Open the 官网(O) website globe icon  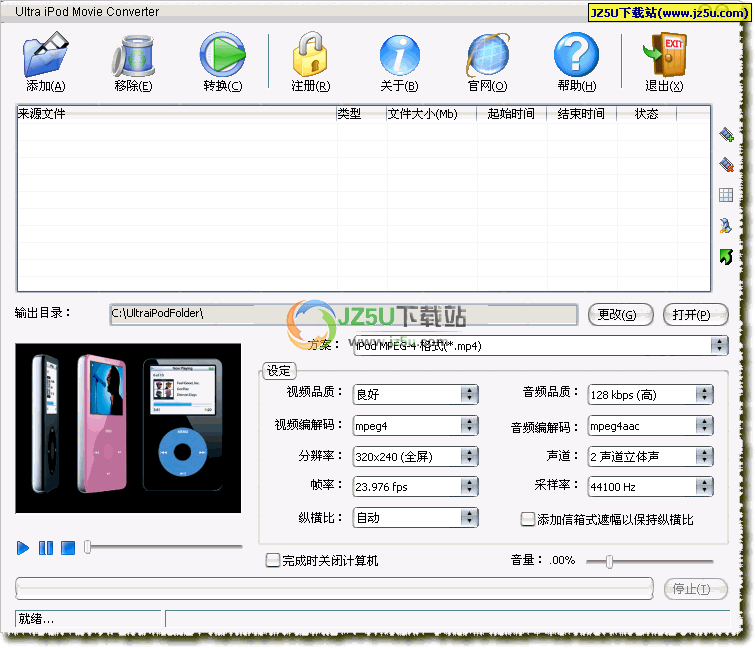(487, 55)
